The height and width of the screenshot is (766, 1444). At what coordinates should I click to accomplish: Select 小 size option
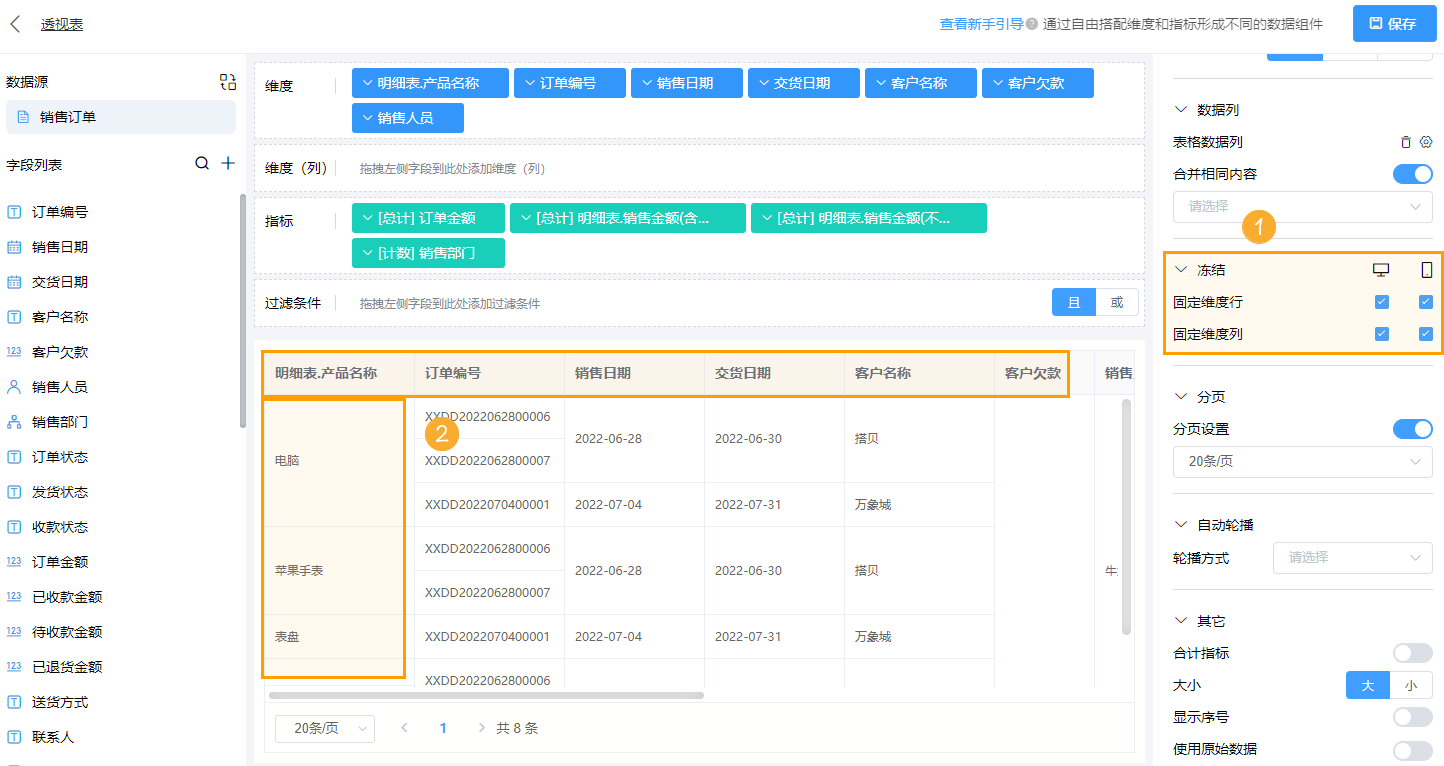1410,685
